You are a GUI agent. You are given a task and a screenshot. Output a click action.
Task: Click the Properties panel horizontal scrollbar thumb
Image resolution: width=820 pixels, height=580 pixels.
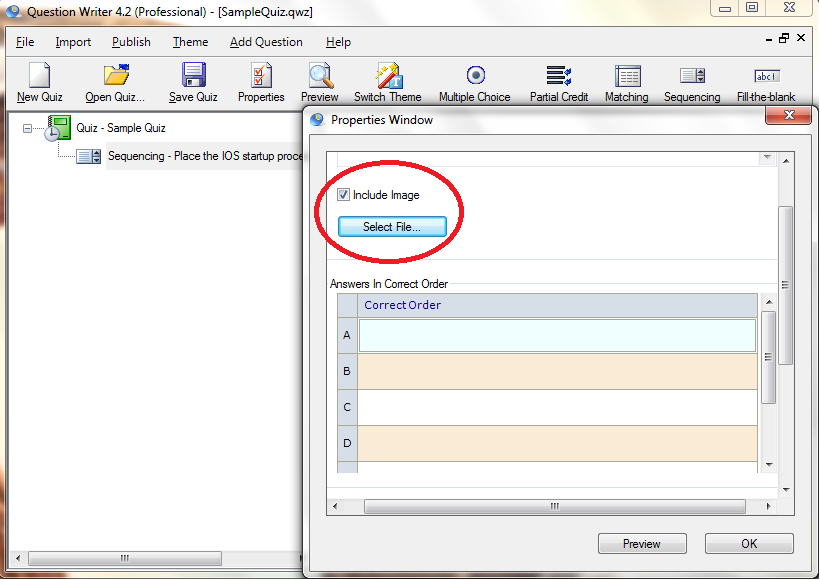555,506
